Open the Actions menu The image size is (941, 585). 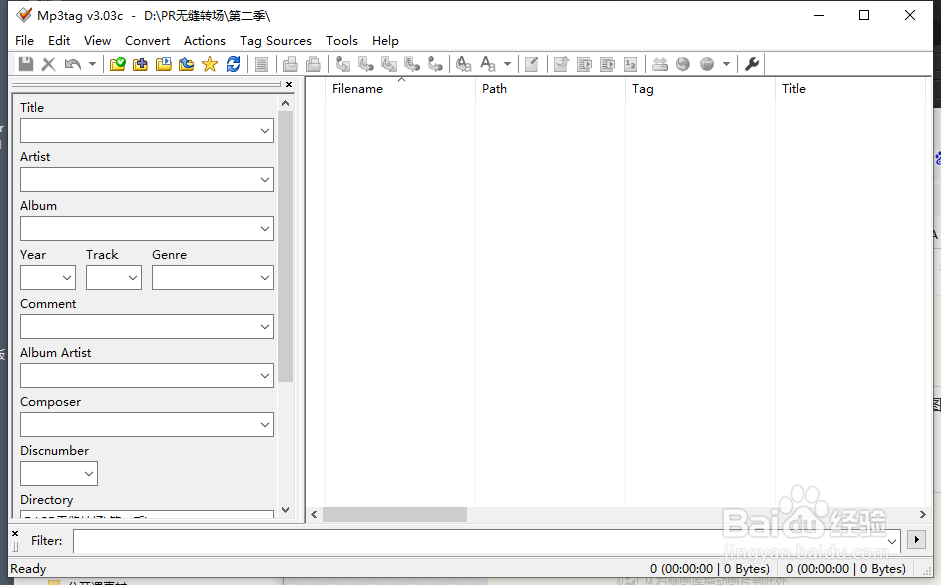pos(205,40)
